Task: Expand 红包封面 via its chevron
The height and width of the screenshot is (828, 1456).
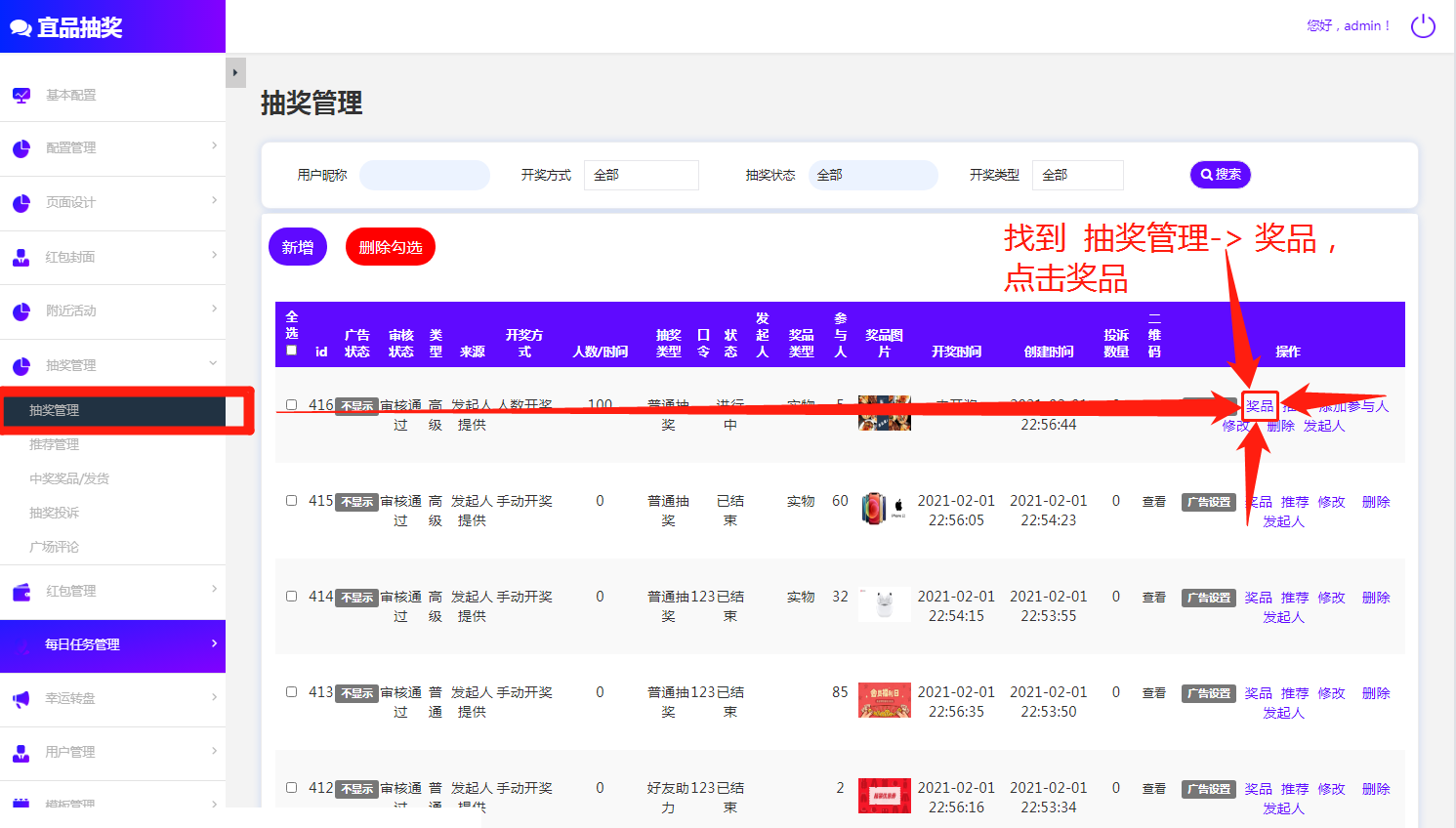Action: [215, 255]
